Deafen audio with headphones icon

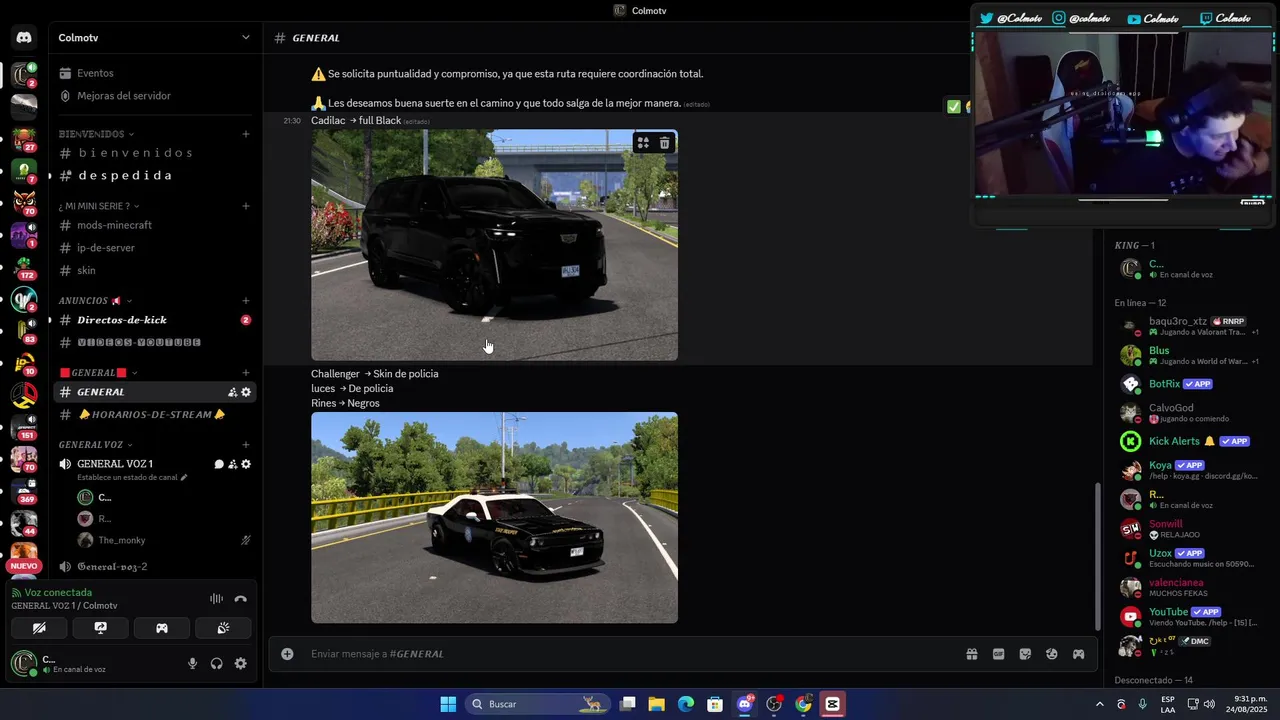click(x=216, y=663)
